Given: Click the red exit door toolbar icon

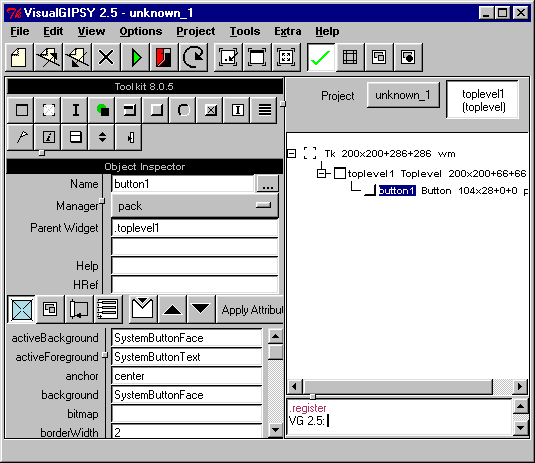Looking at the screenshot, I should point(164,57).
